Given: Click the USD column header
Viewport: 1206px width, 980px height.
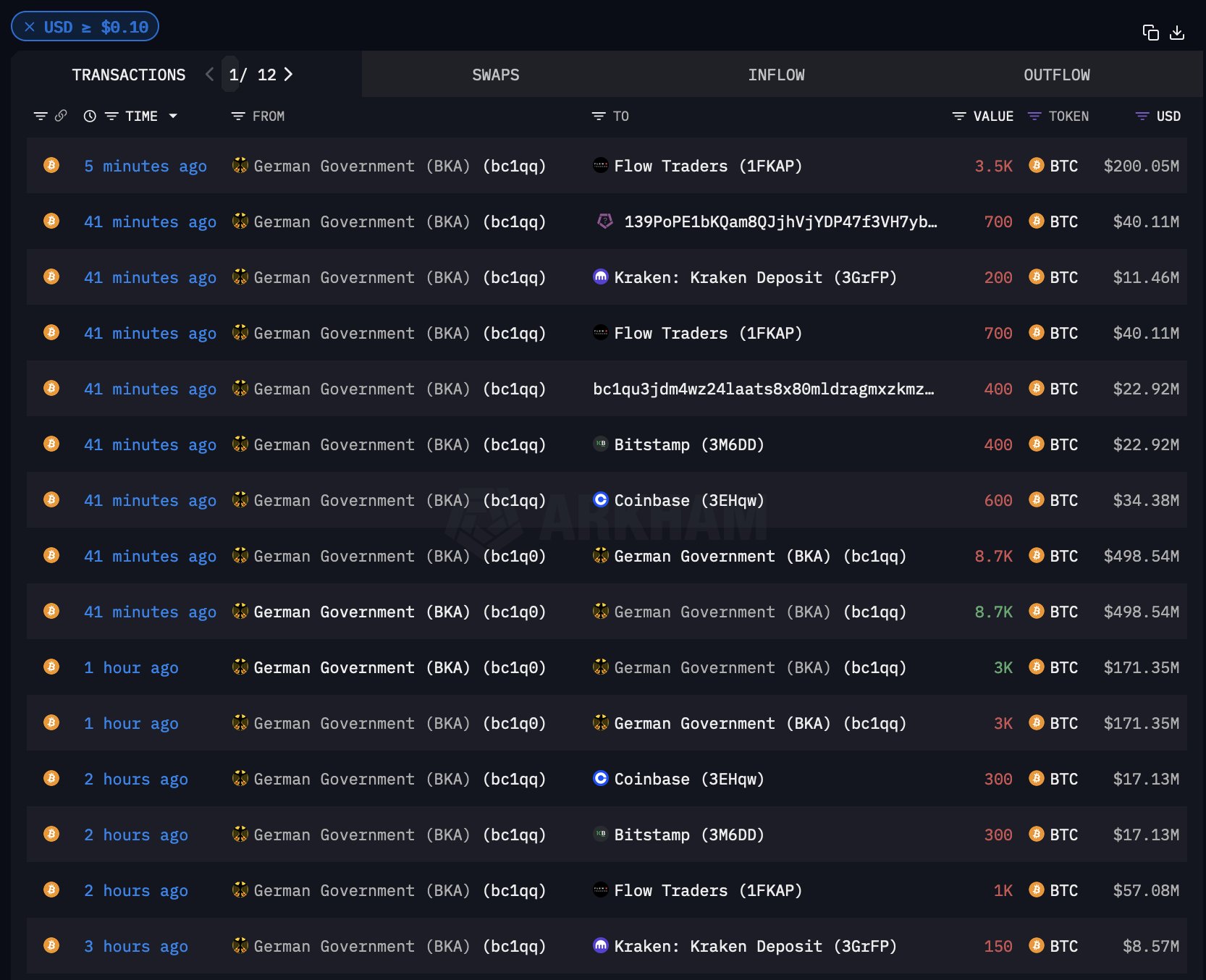Looking at the screenshot, I should [x=1168, y=116].
